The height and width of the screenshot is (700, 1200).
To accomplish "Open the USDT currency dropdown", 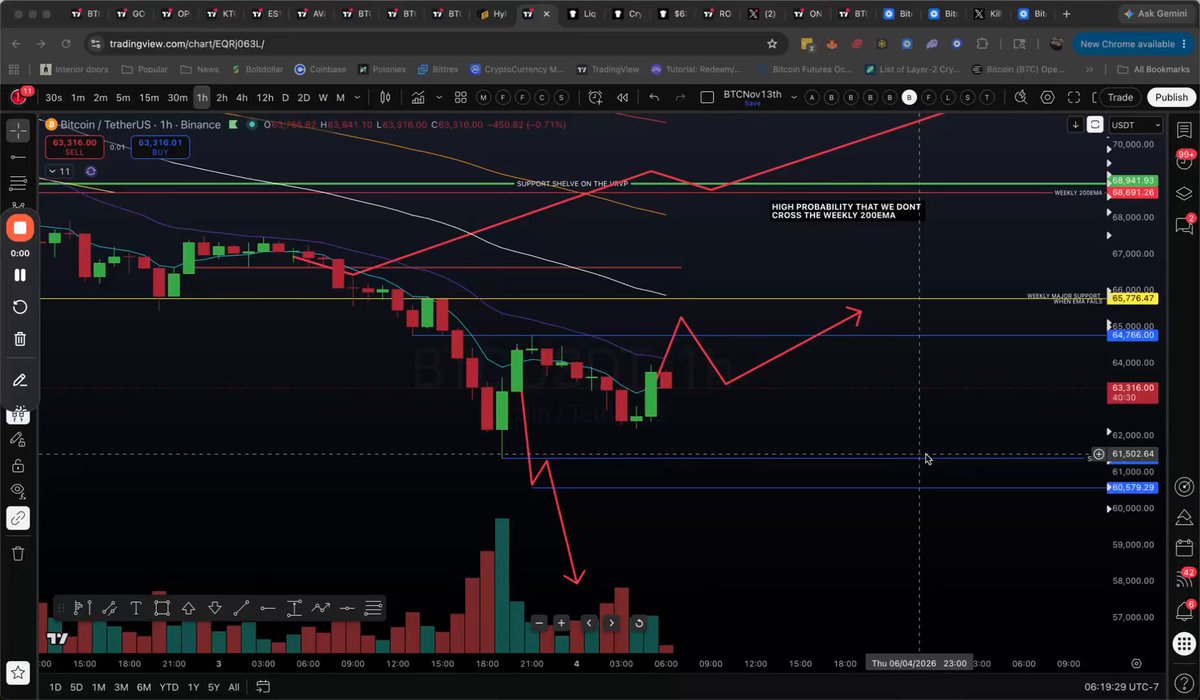I will [1136, 125].
